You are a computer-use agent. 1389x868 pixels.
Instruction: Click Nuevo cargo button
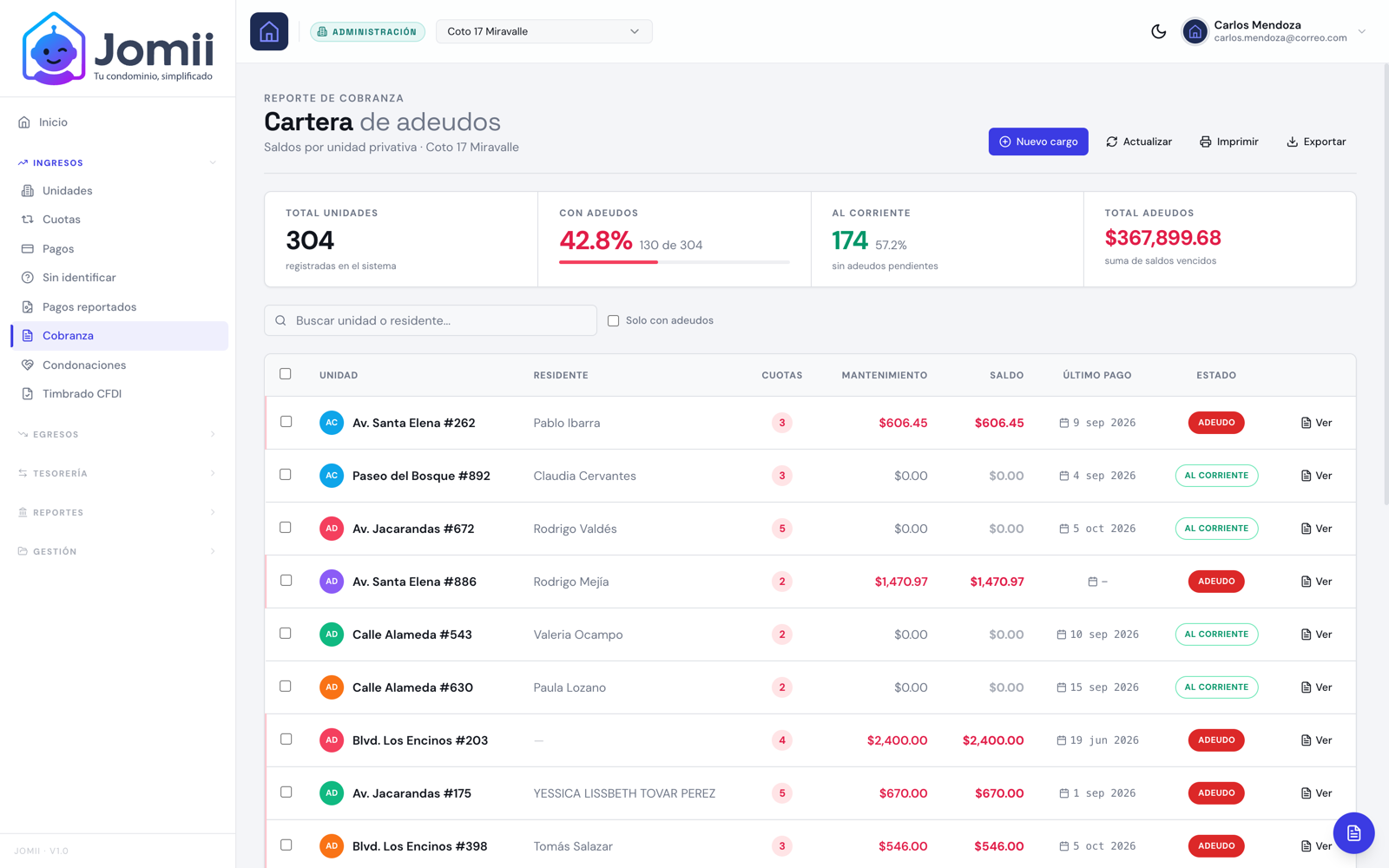1038,141
